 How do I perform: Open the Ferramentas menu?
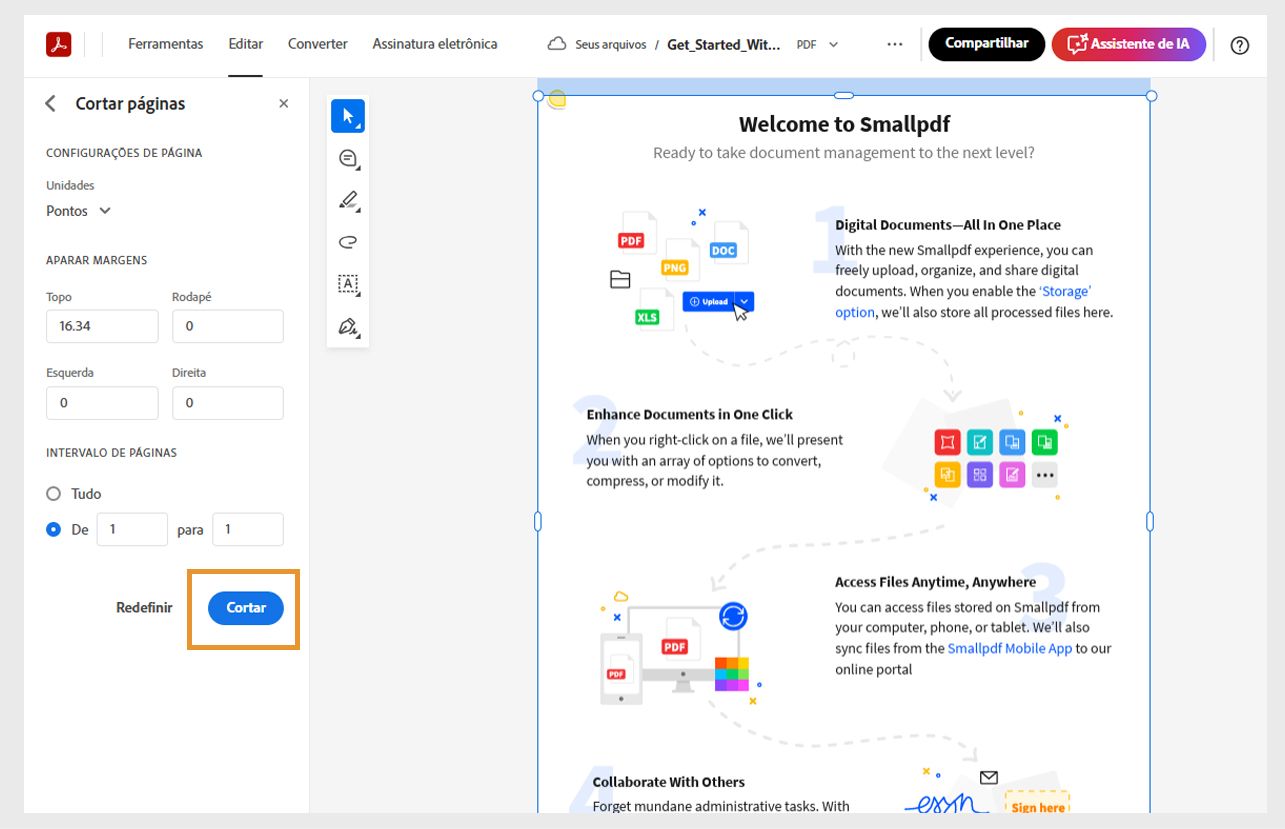coord(166,44)
